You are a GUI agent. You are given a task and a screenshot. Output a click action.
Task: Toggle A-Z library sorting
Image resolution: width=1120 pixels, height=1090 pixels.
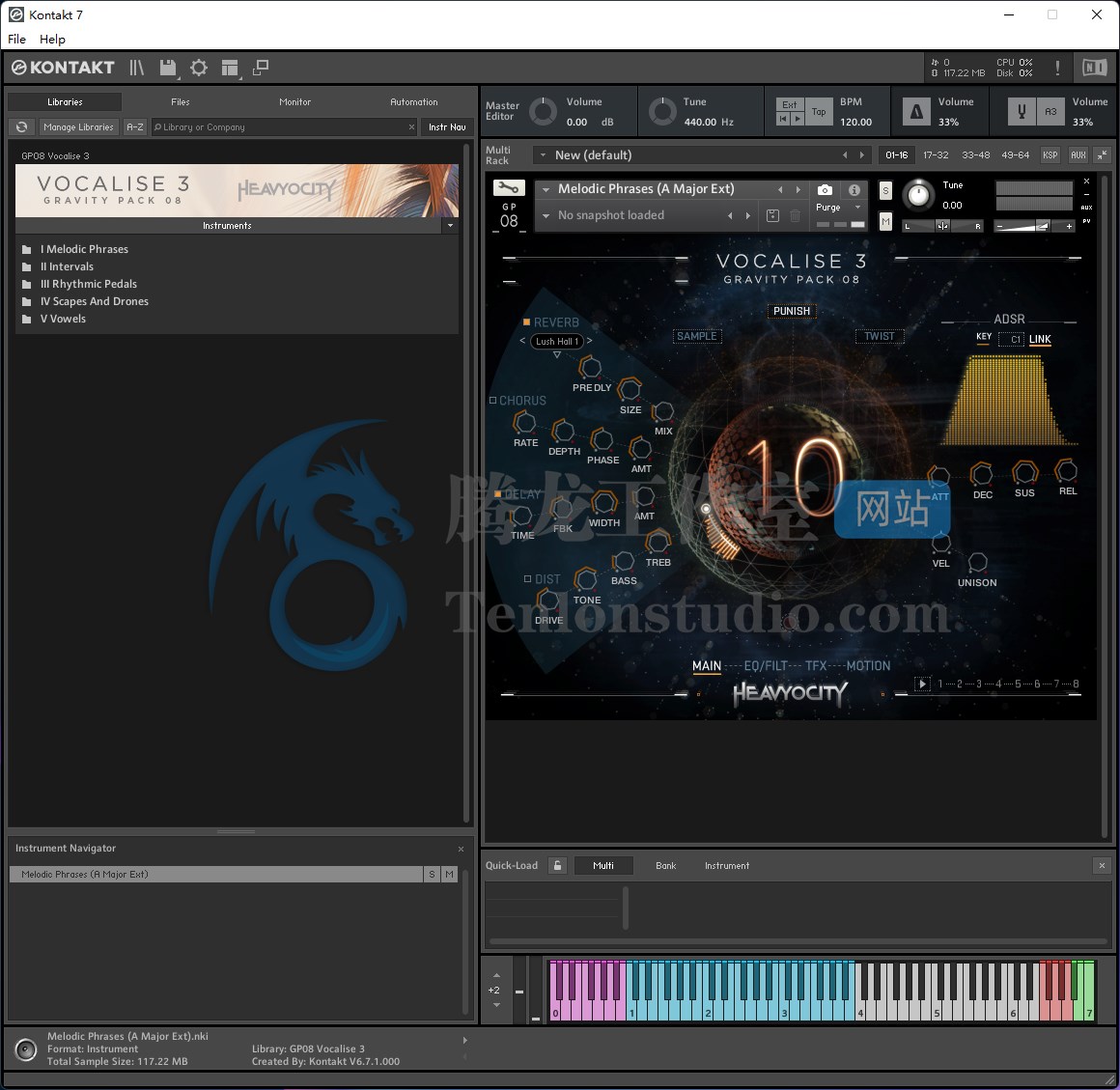click(135, 127)
